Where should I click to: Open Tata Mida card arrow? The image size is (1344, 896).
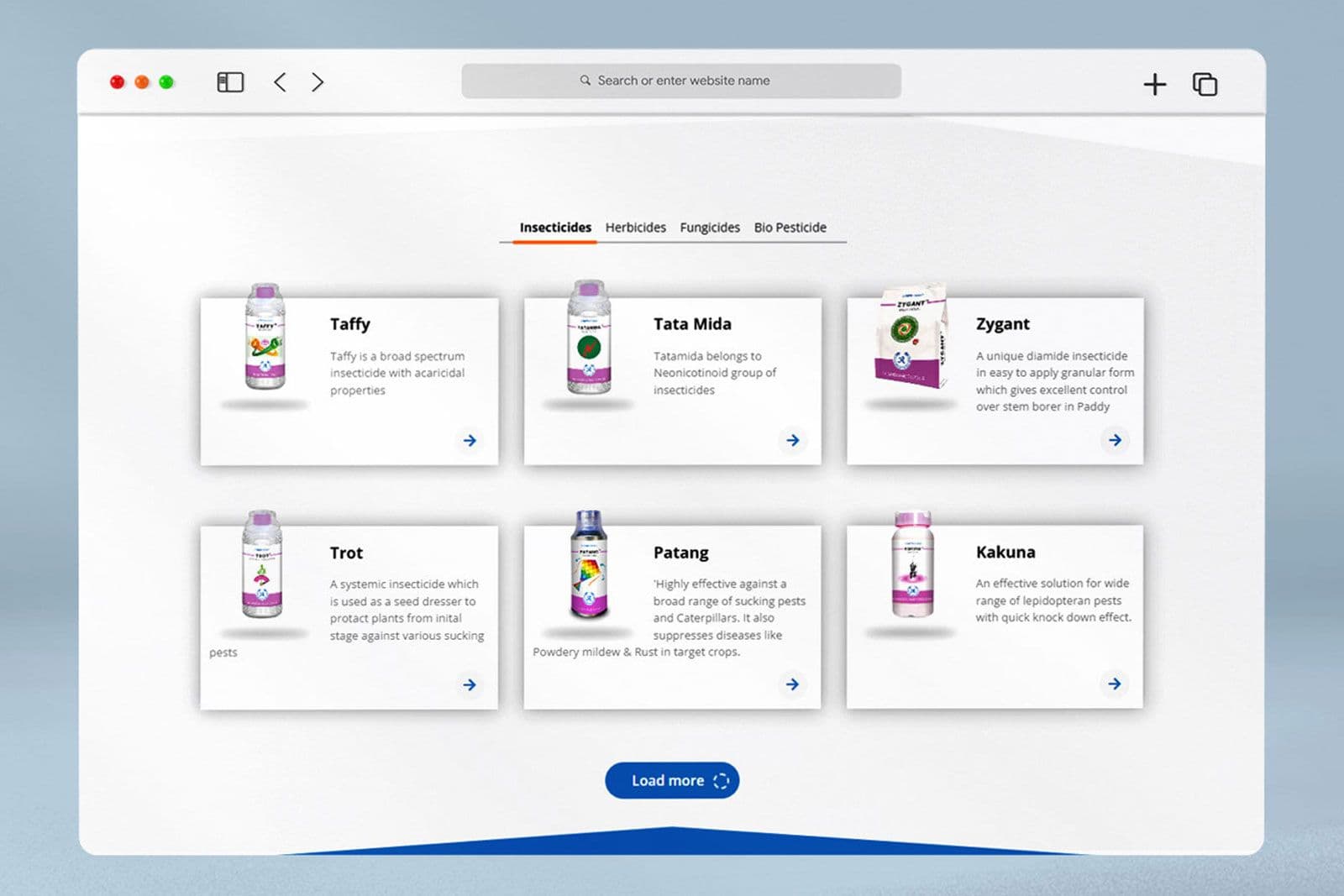pos(792,440)
